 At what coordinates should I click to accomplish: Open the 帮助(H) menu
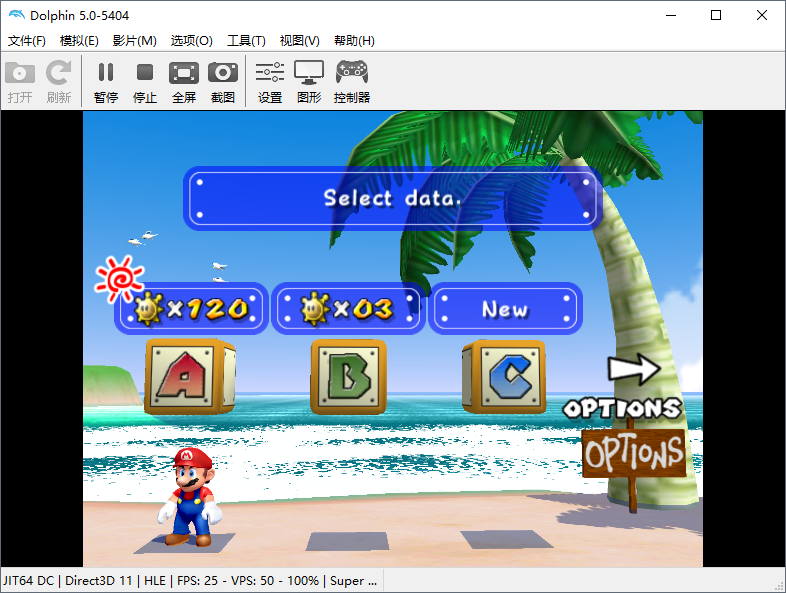[x=354, y=41]
